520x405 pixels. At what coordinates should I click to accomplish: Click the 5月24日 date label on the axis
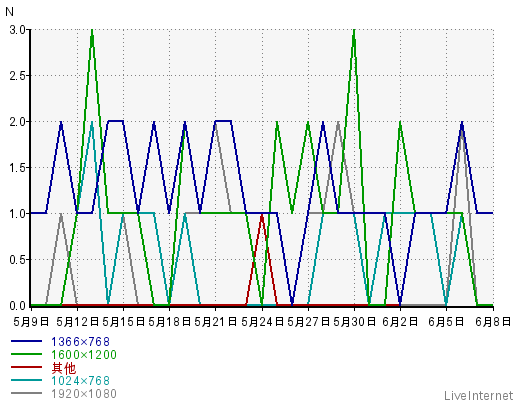click(x=262, y=322)
